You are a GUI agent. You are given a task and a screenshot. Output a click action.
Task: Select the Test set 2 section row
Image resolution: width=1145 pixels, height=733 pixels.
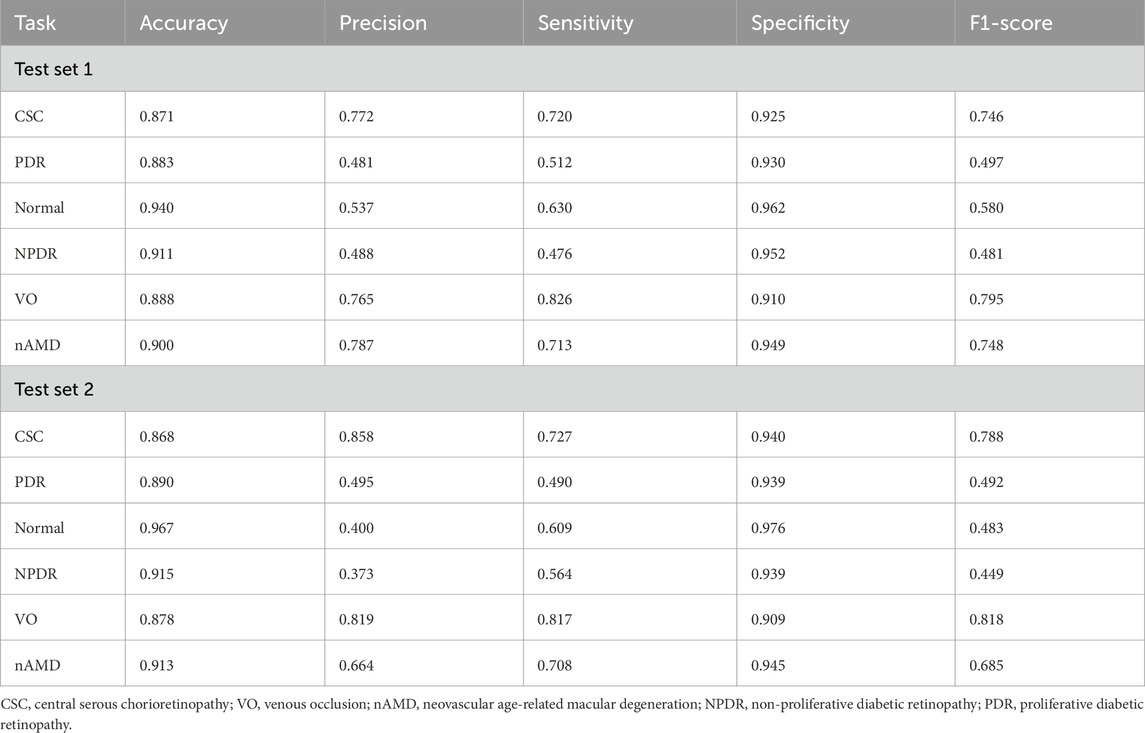pos(54,389)
